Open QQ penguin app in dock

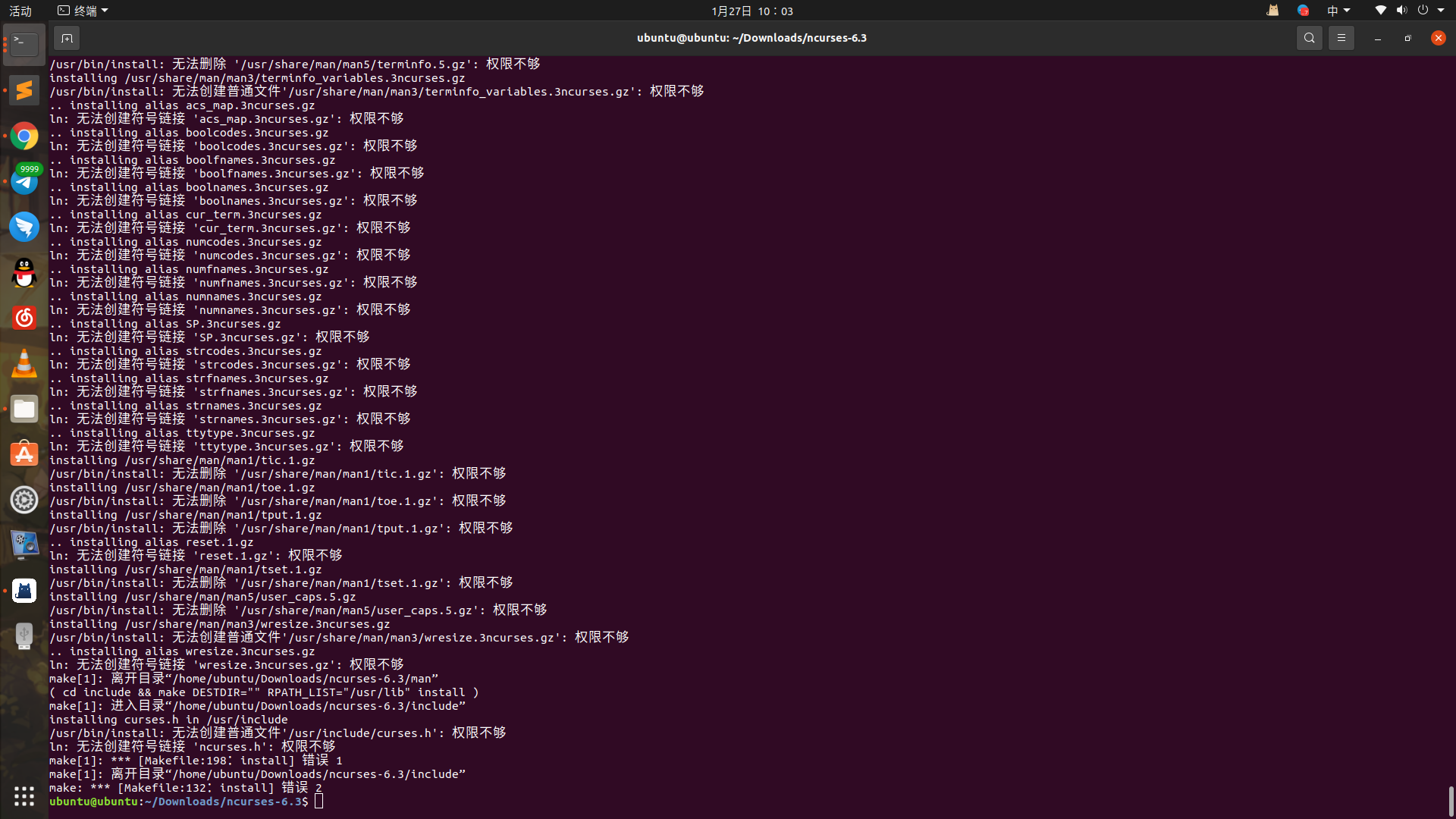[24, 272]
